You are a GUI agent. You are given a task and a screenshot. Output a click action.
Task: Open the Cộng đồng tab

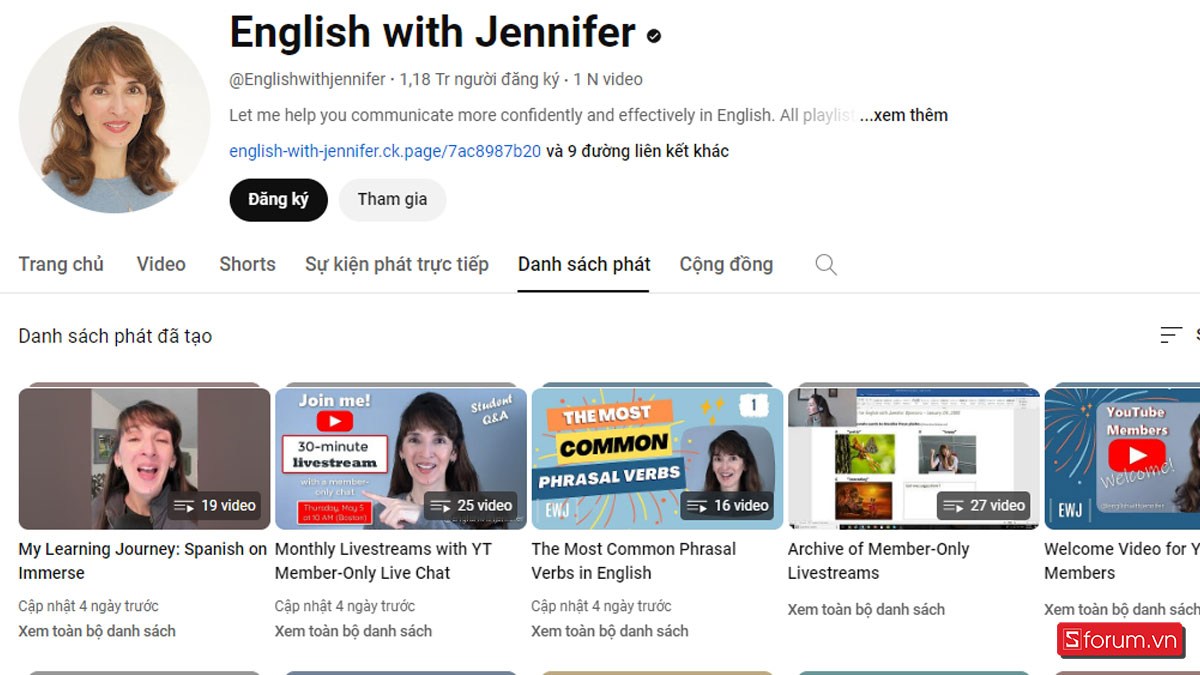click(x=726, y=264)
